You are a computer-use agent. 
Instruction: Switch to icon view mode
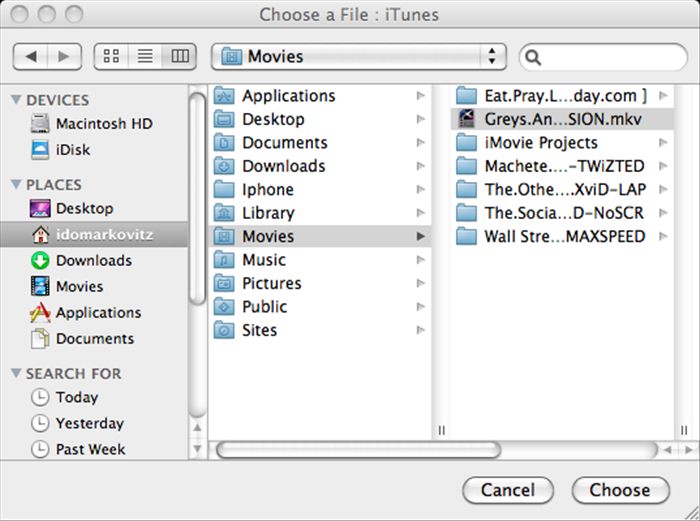tap(111, 56)
